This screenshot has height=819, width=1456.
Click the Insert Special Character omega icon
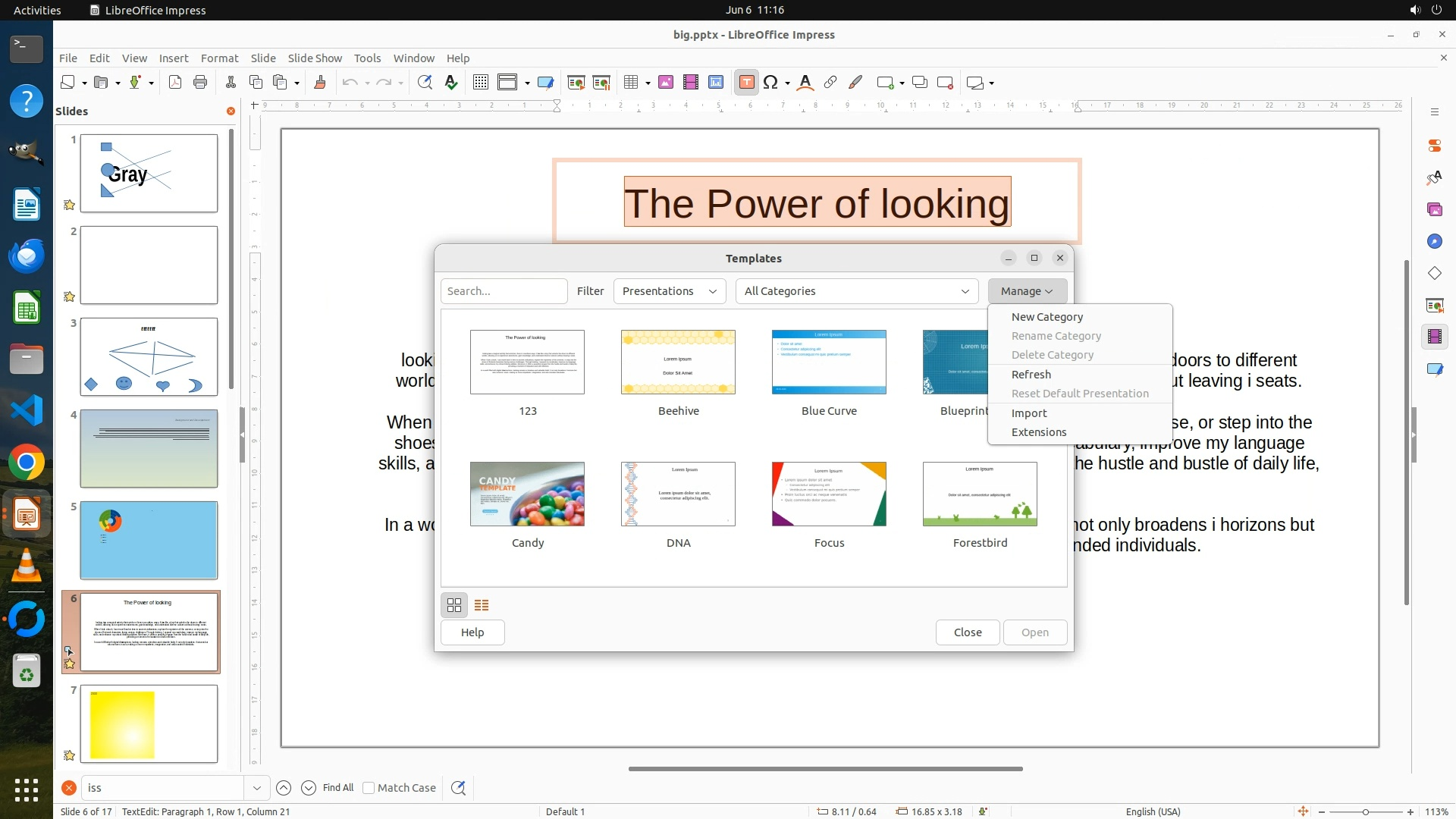770,83
